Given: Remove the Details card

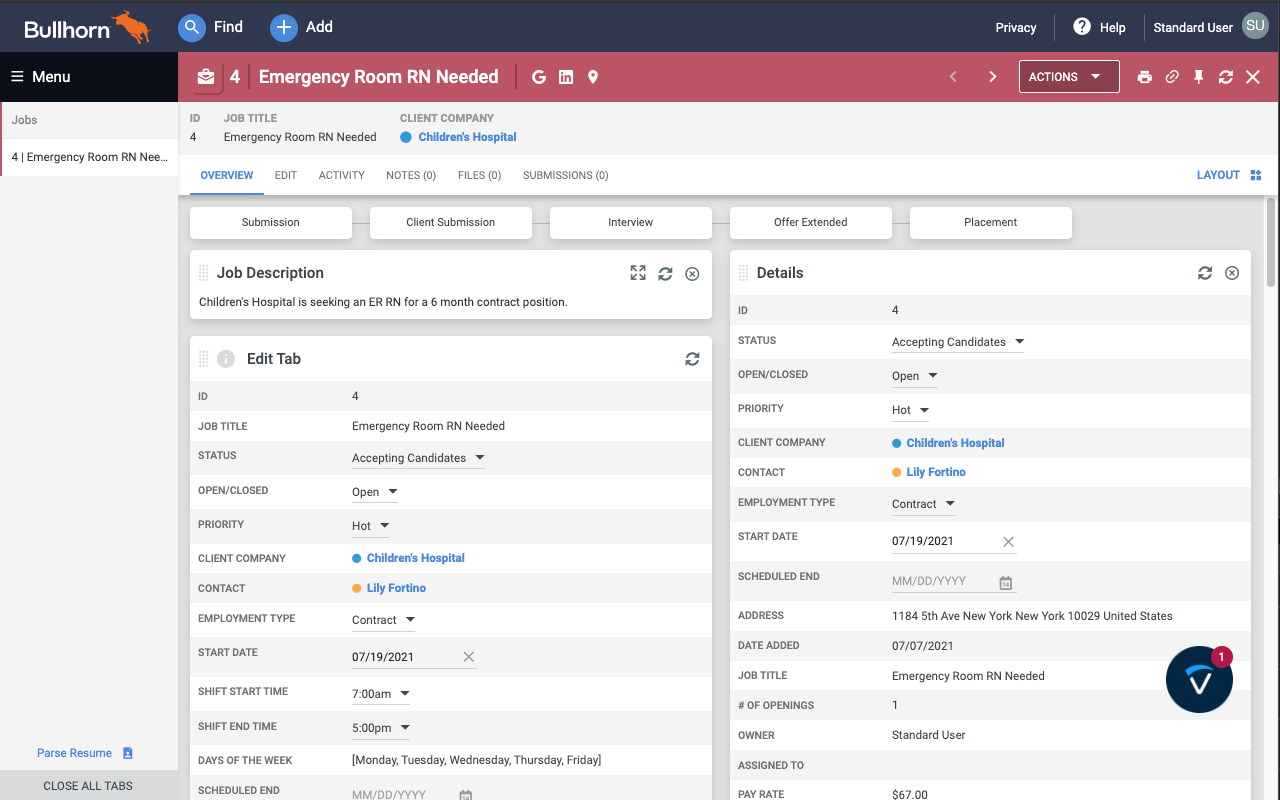Looking at the screenshot, I should coord(1232,273).
